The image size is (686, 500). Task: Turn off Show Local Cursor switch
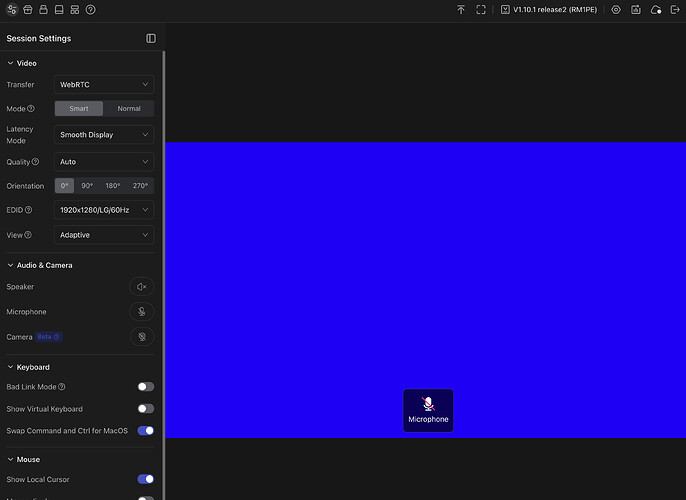146,479
